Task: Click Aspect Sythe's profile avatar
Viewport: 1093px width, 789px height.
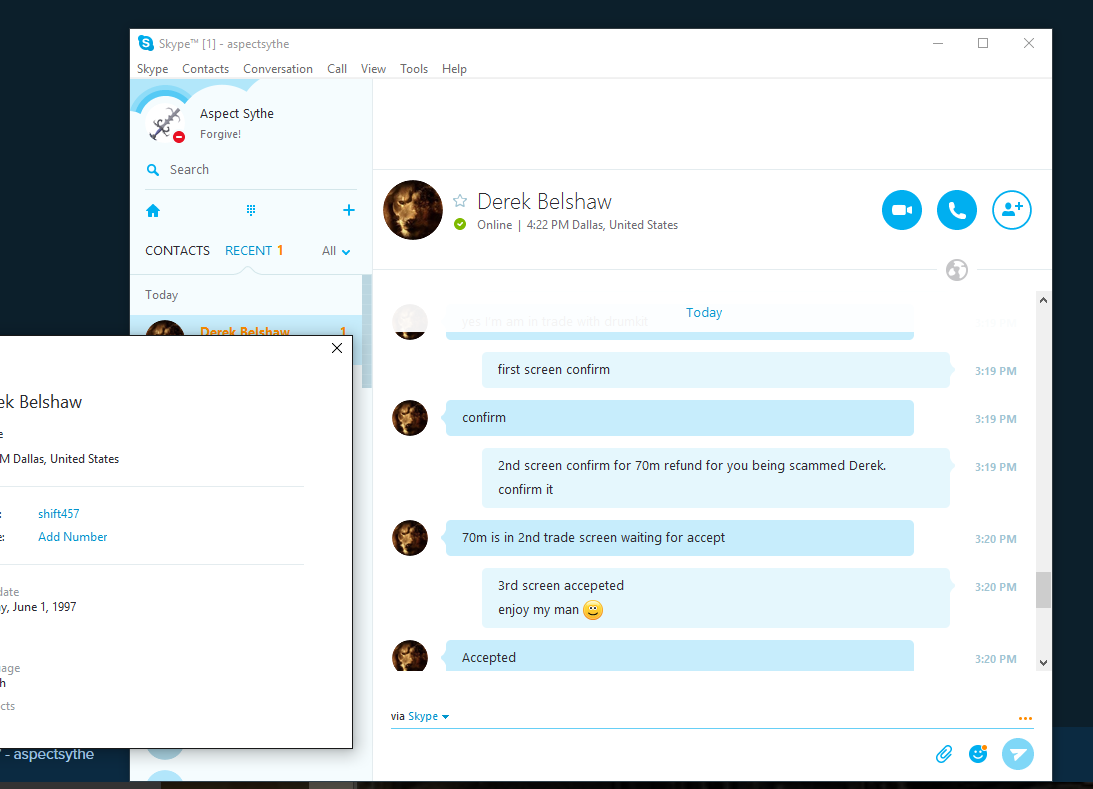Action: pyautogui.click(x=165, y=123)
